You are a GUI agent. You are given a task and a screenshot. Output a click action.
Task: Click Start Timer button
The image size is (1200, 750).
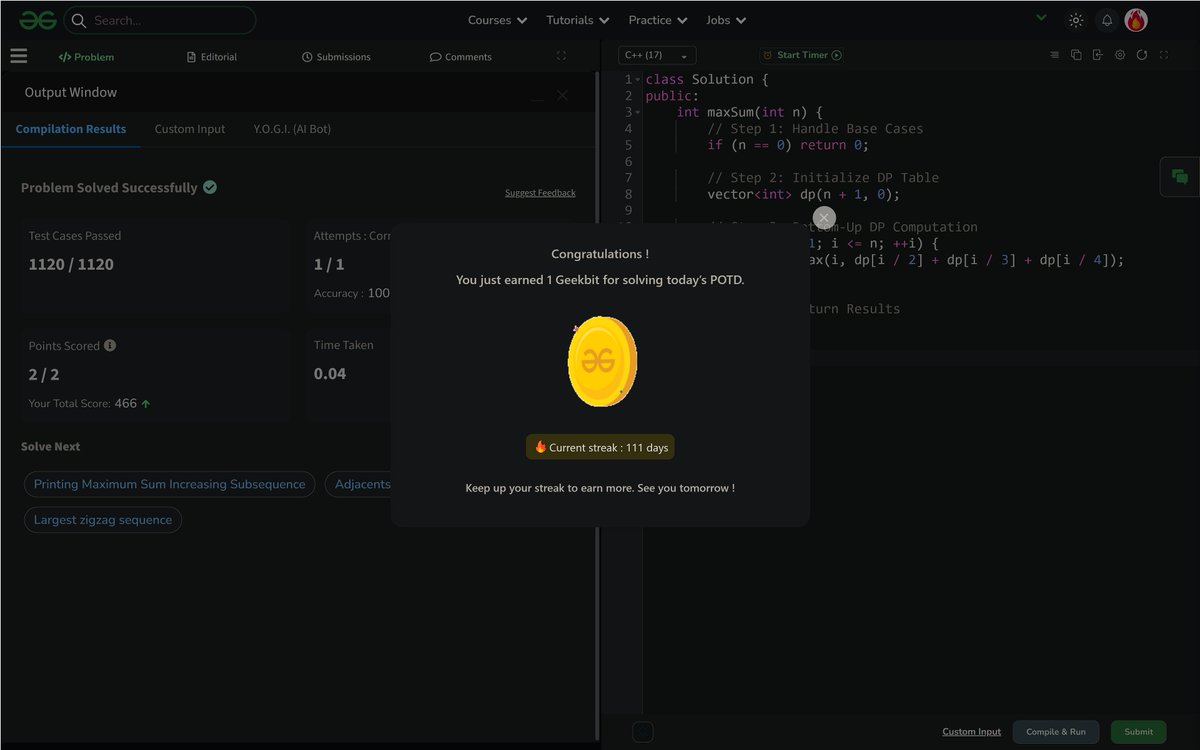[802, 55]
